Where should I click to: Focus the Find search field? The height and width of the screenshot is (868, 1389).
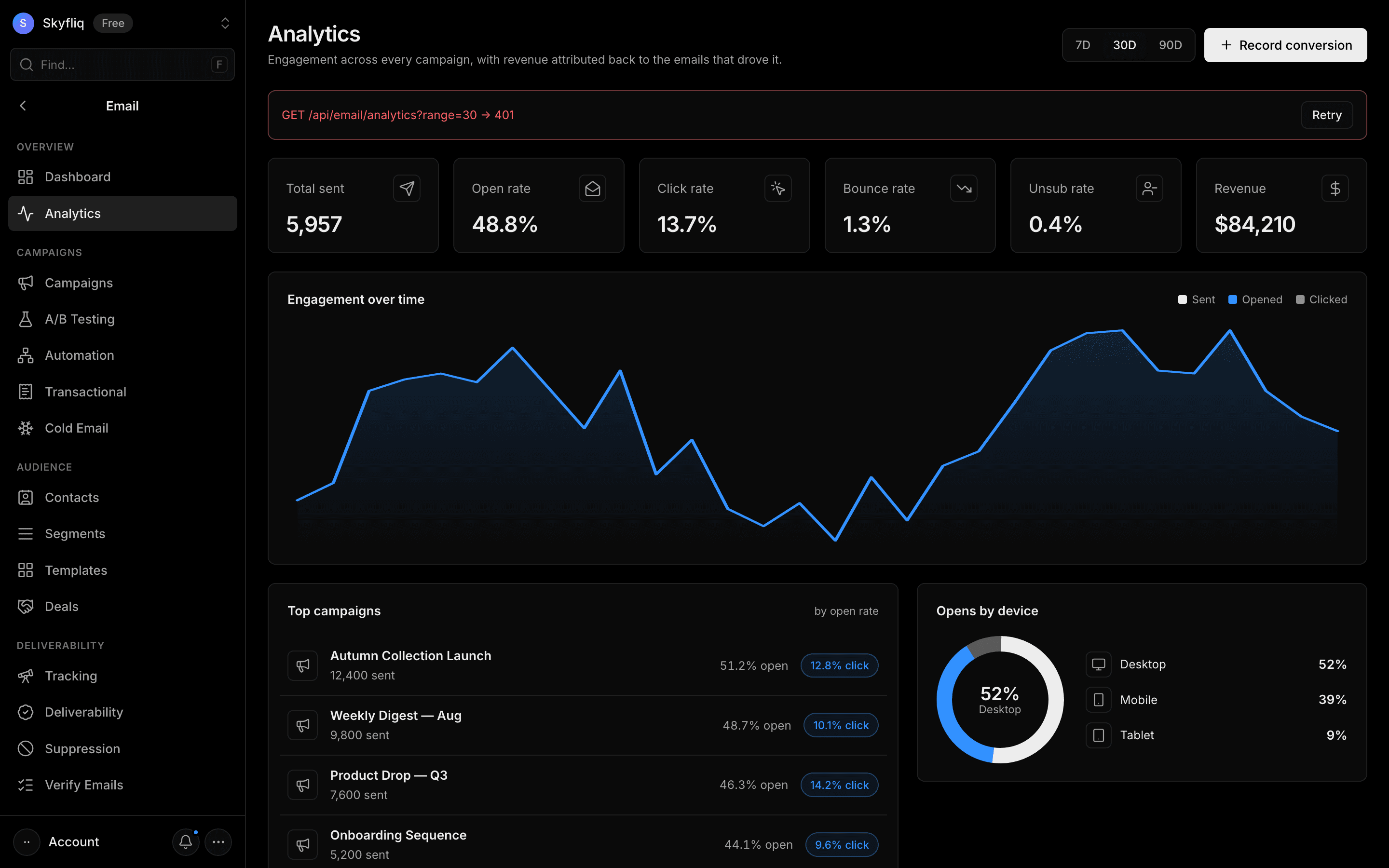click(x=122, y=64)
